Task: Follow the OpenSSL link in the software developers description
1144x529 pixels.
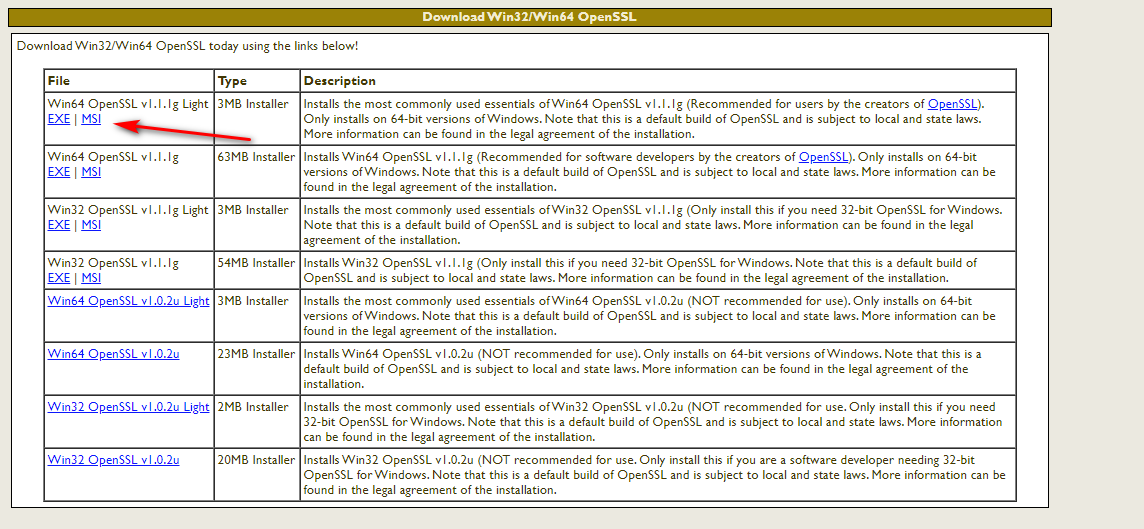Action: point(823,157)
